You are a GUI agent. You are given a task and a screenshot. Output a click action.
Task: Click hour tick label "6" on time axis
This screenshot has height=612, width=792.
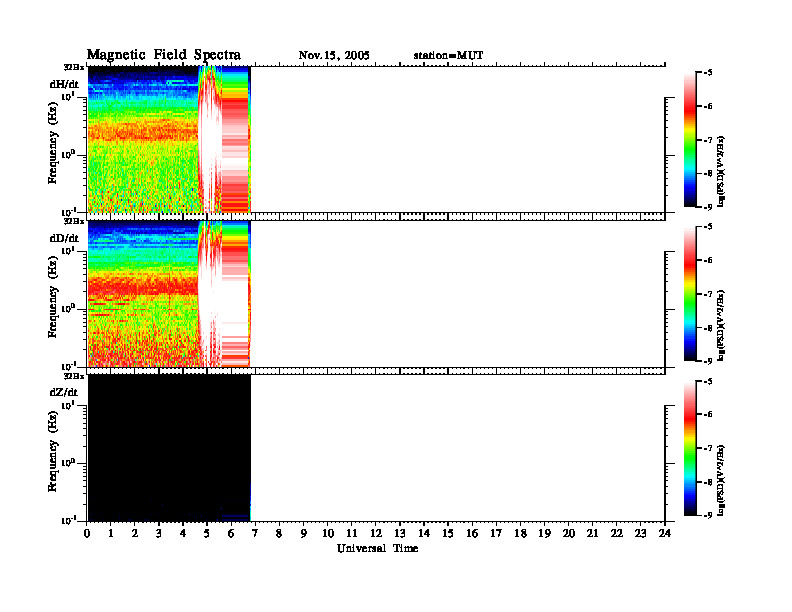coord(231,533)
